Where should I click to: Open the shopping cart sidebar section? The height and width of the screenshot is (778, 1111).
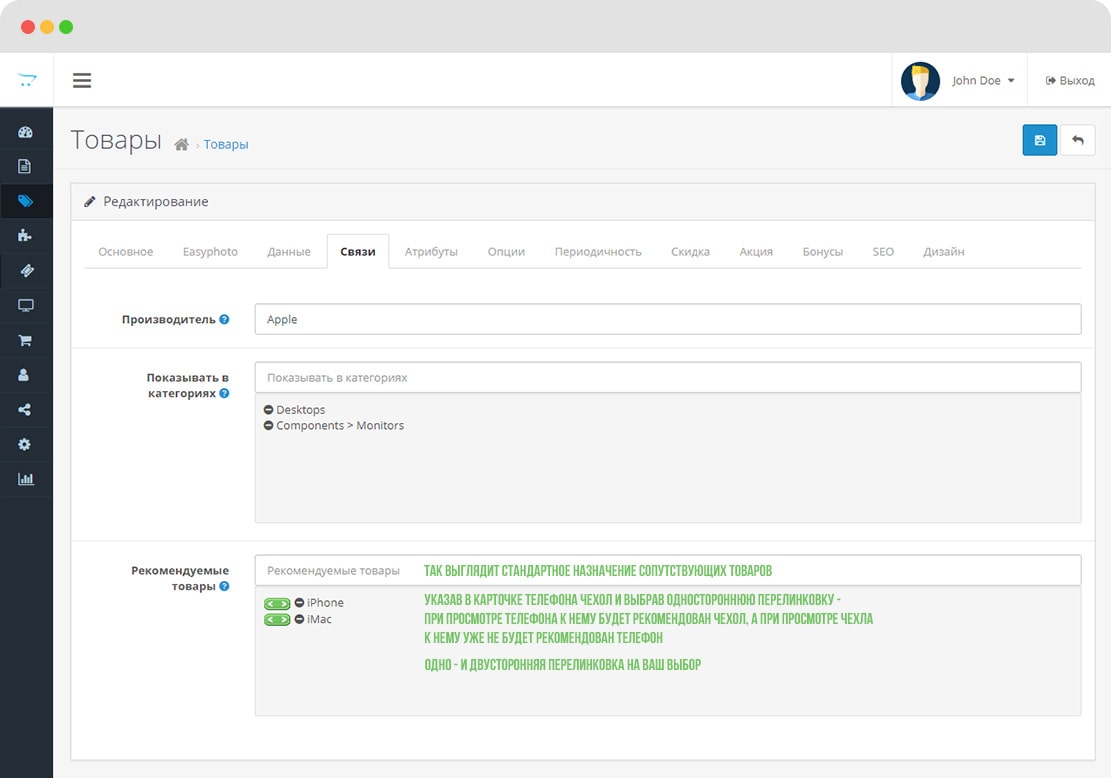(26, 340)
